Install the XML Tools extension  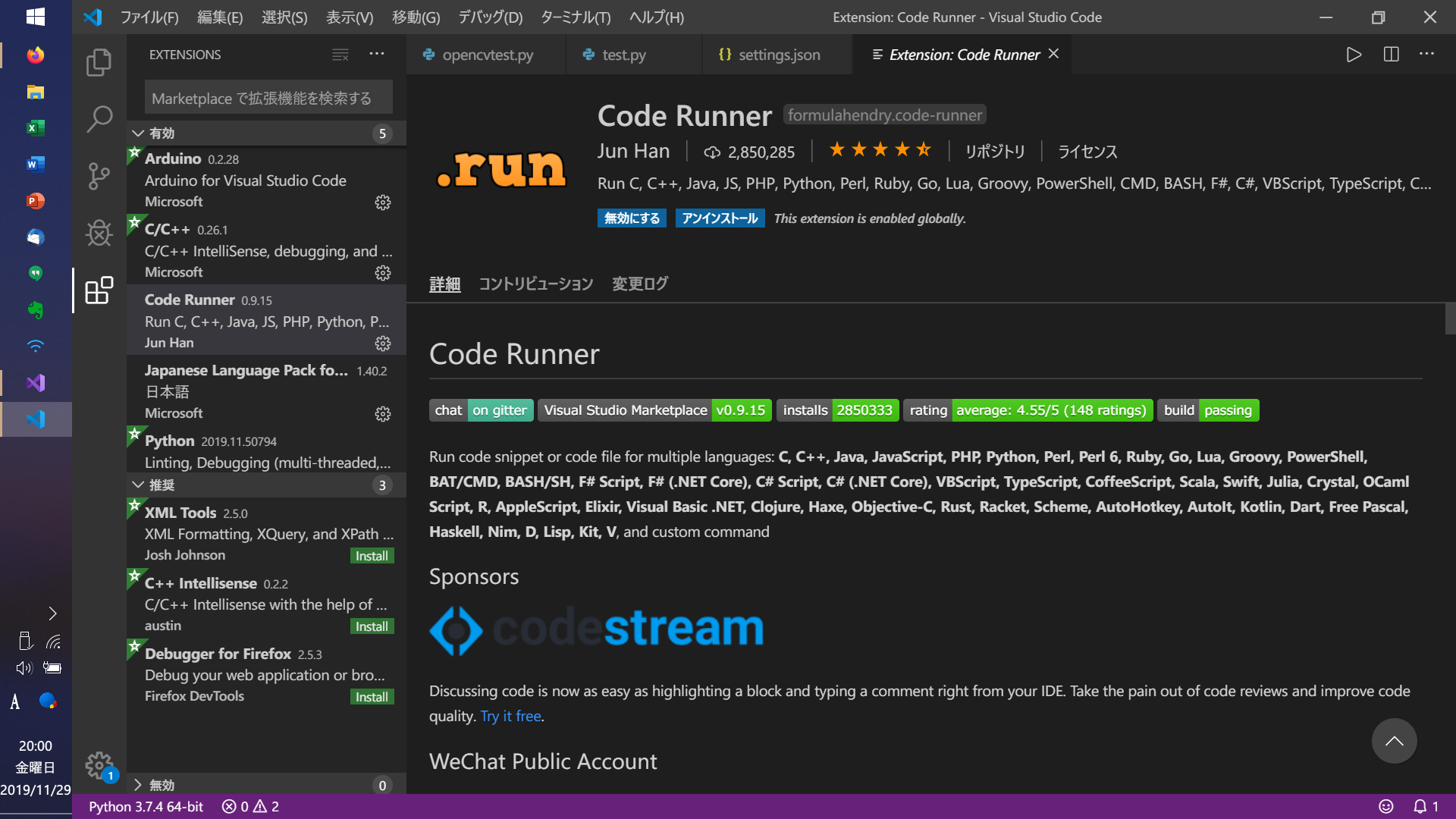click(372, 556)
